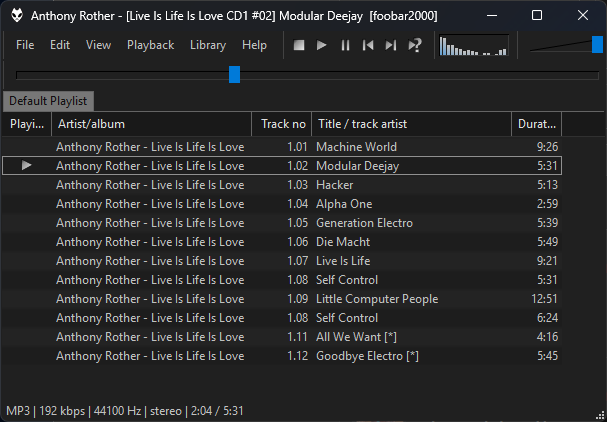Screen dimensions: 607x422
Task: Click the spectrum visualization display
Action: click(474, 45)
